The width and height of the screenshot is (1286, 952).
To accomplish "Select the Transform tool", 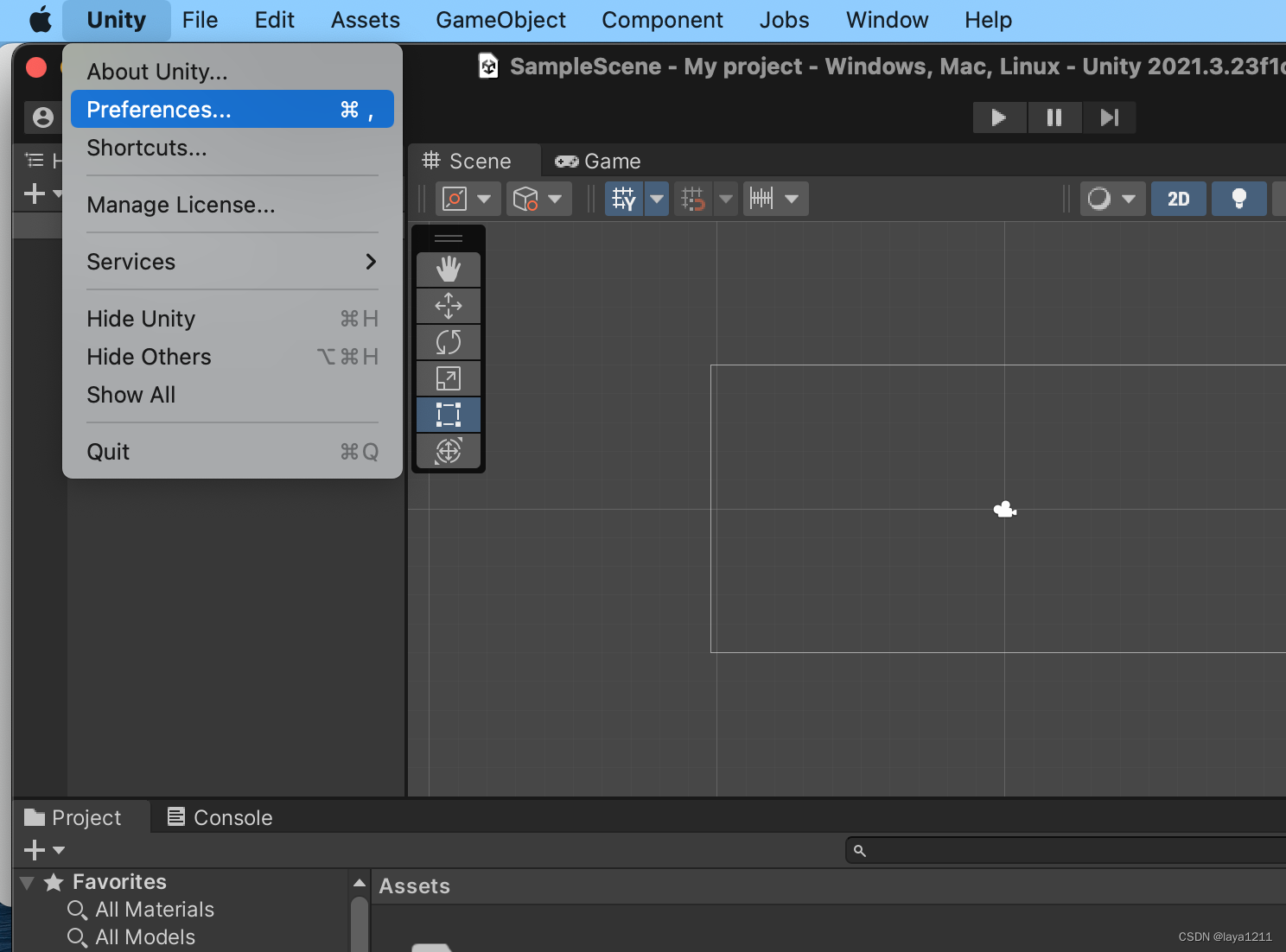I will (449, 451).
